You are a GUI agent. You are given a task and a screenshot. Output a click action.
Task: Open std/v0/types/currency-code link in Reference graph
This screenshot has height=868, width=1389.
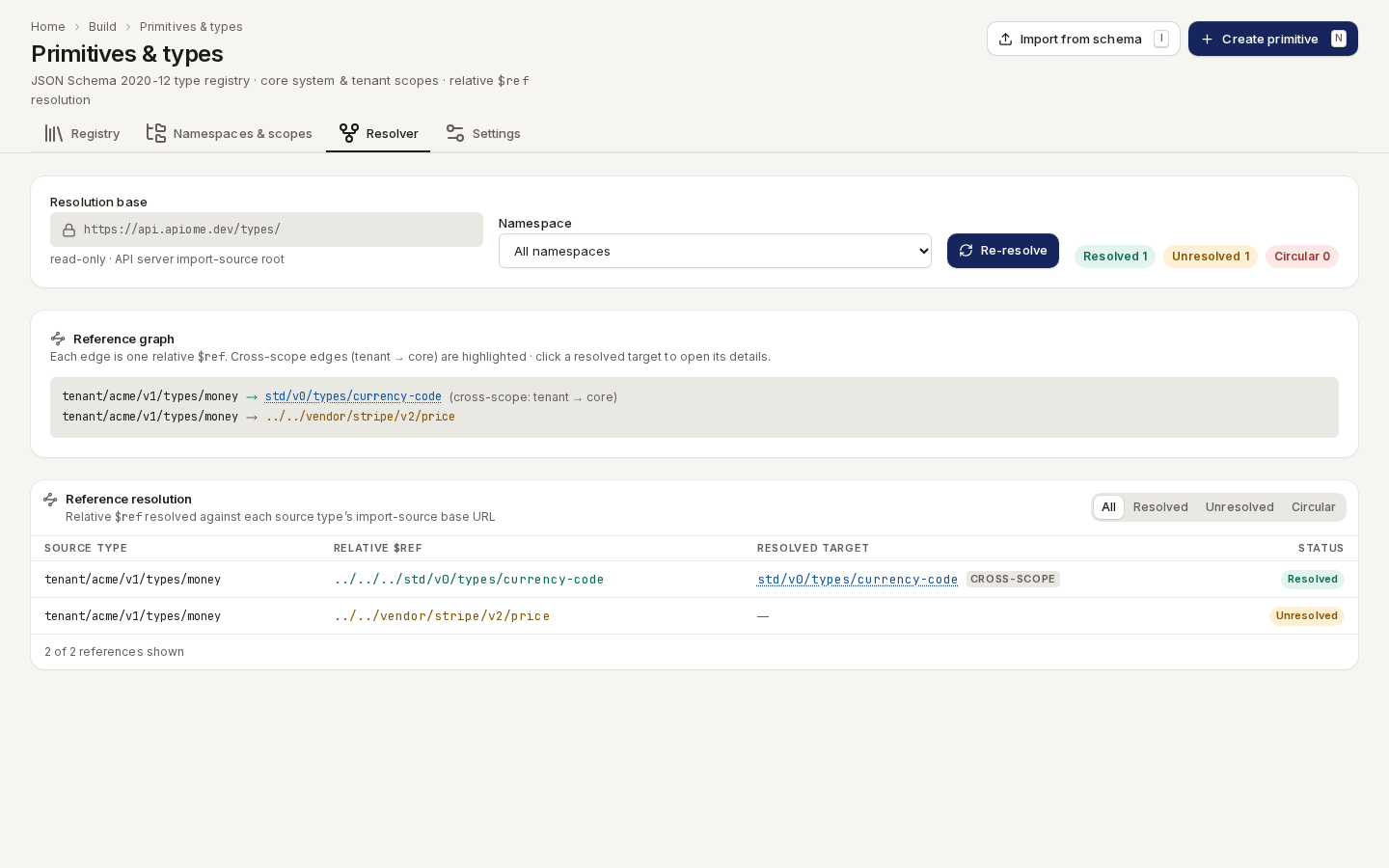(353, 396)
